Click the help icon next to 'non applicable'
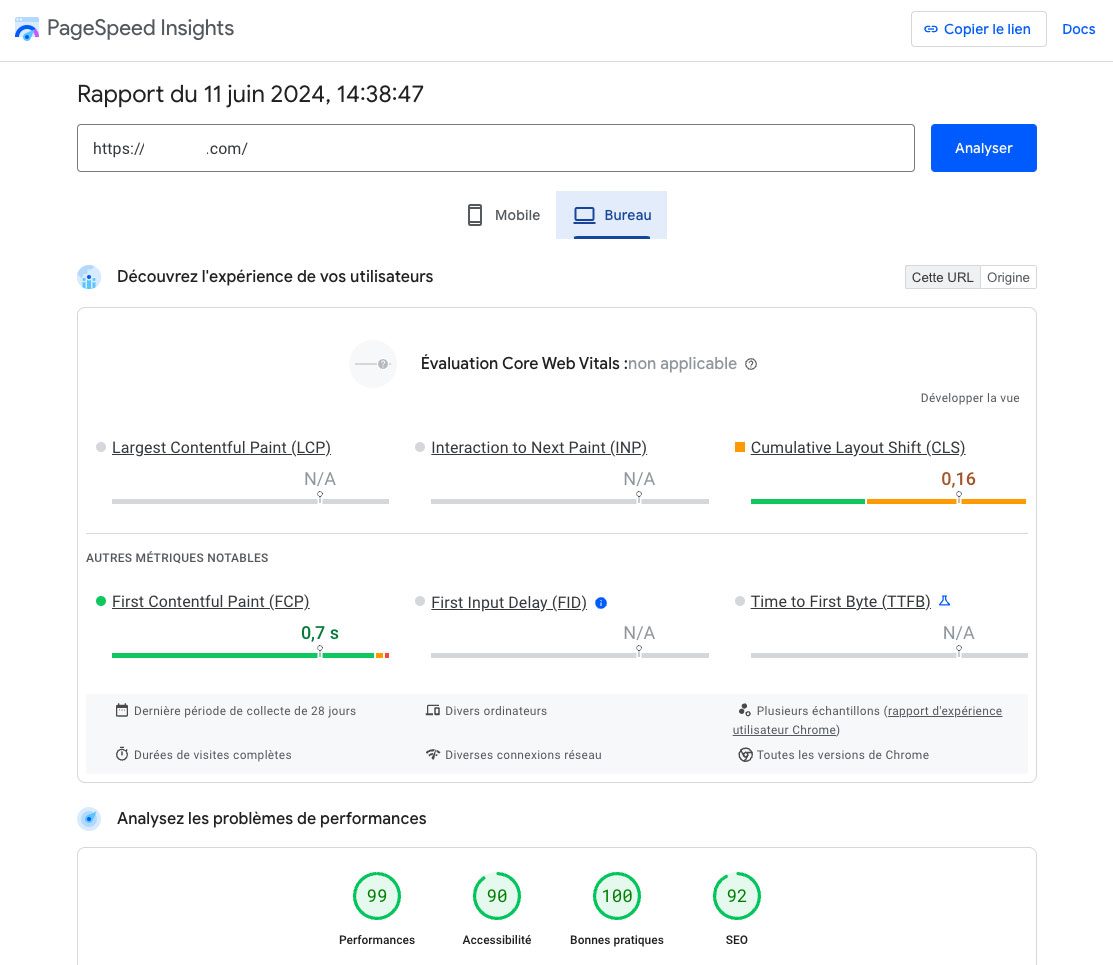The height and width of the screenshot is (965, 1113). pyautogui.click(x=751, y=364)
